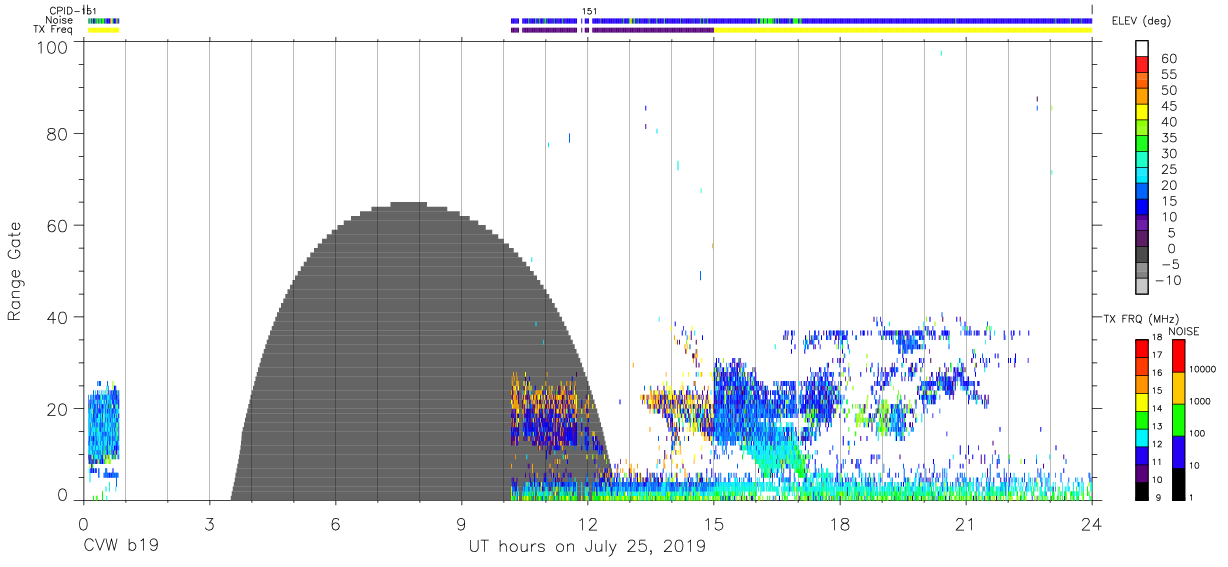Screen dimensions: 1228x567
Task: Click the noise label '100'
Action: pyautogui.click(x=1198, y=434)
